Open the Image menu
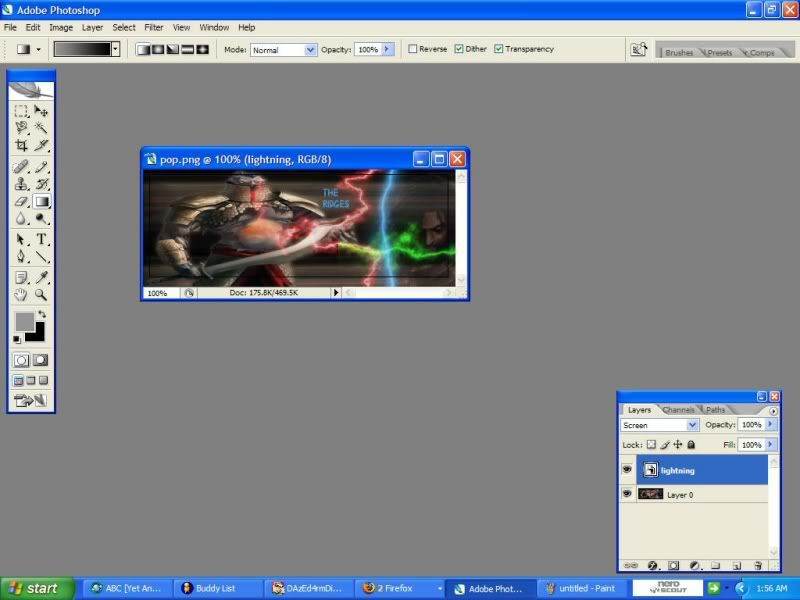 pyautogui.click(x=61, y=28)
